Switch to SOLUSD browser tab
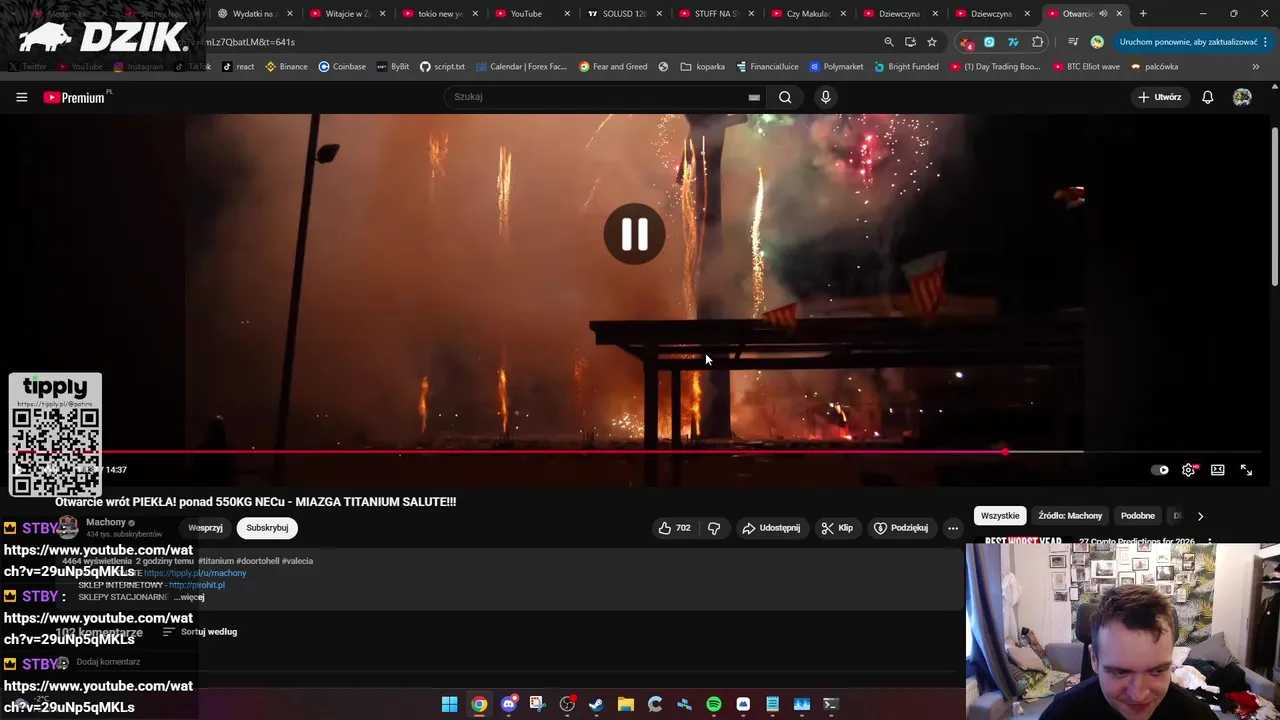 620,14
